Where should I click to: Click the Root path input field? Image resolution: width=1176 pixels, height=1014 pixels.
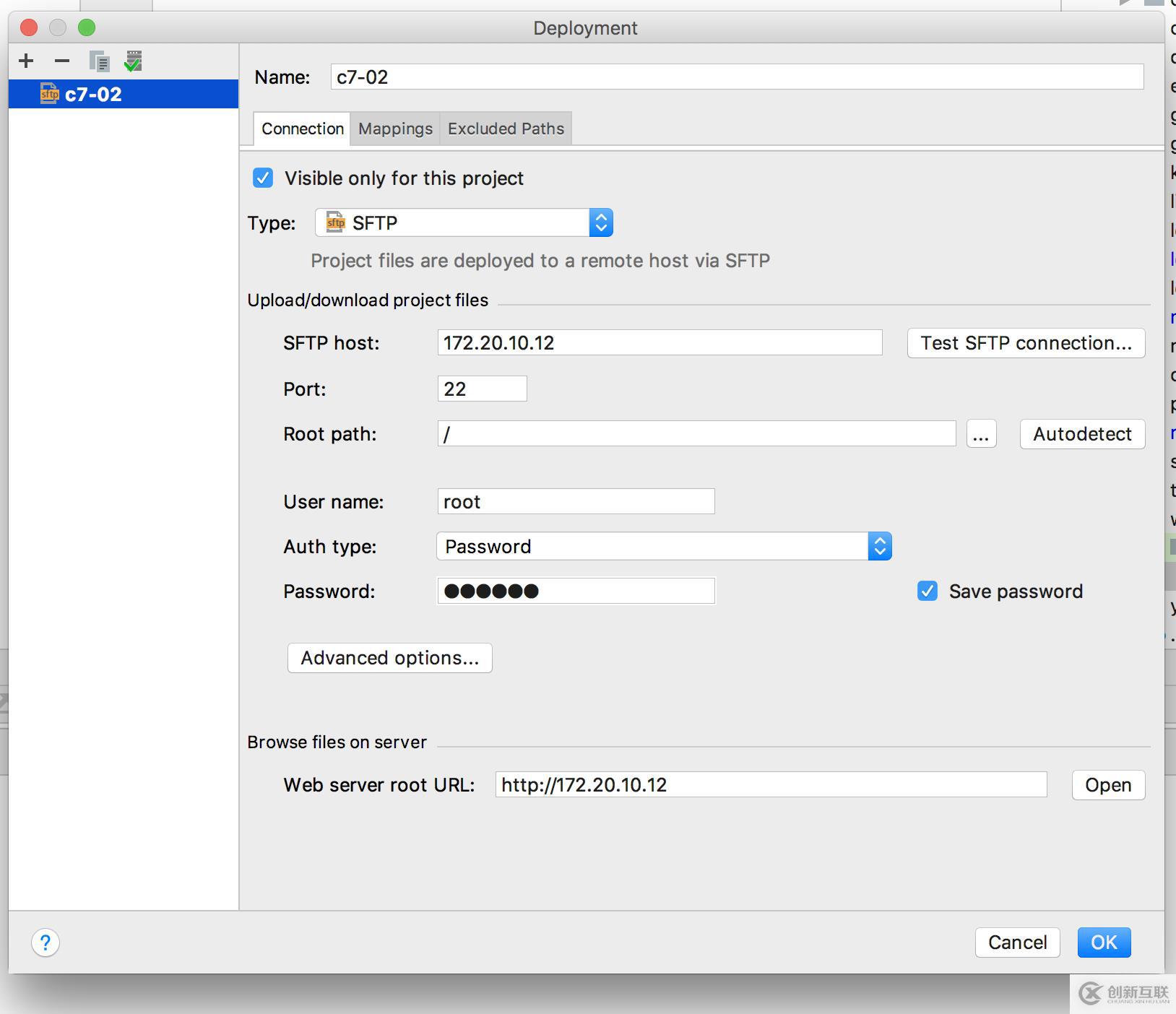pyautogui.click(x=696, y=433)
